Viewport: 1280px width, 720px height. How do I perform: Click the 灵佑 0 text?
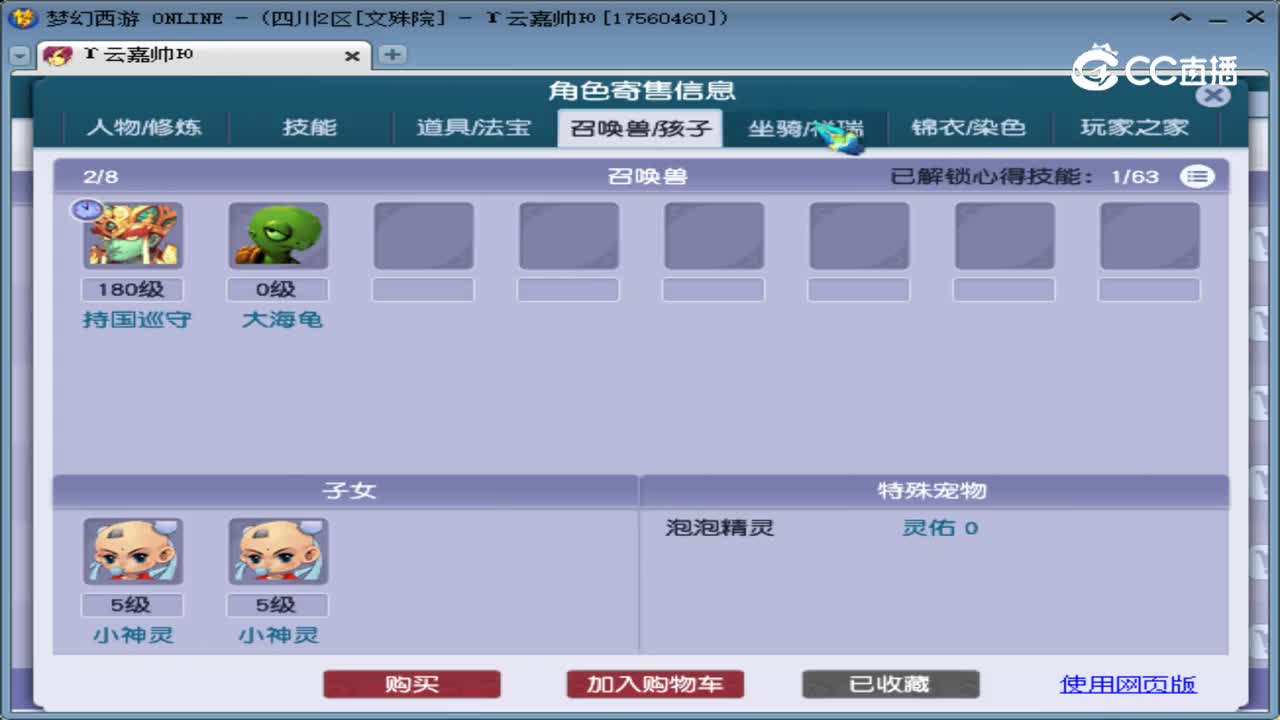[940, 528]
